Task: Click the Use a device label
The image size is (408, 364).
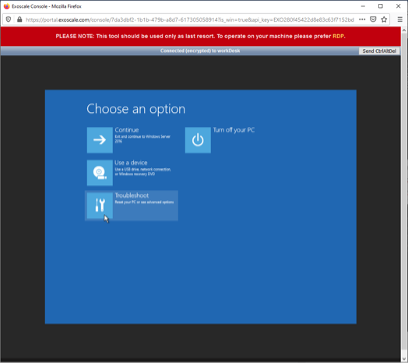Action: pyautogui.click(x=131, y=163)
